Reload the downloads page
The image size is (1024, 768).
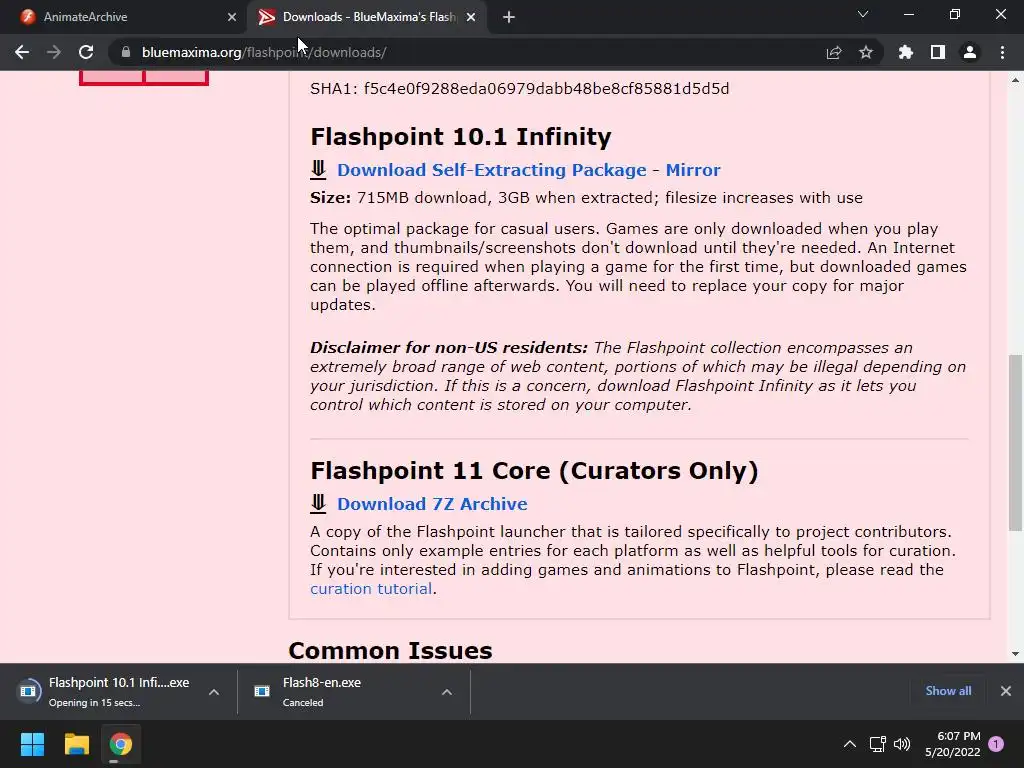click(86, 52)
